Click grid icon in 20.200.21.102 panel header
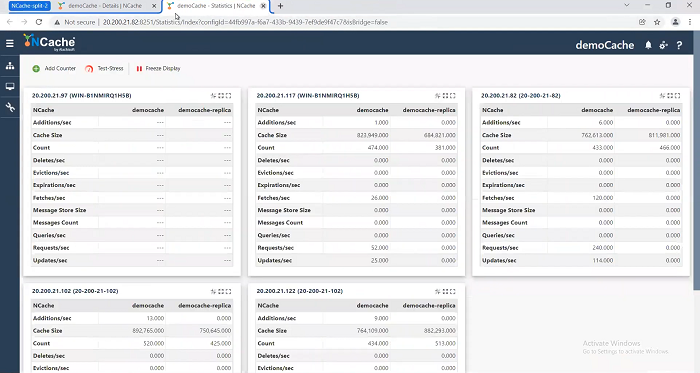The image size is (700, 373). (x=221, y=291)
